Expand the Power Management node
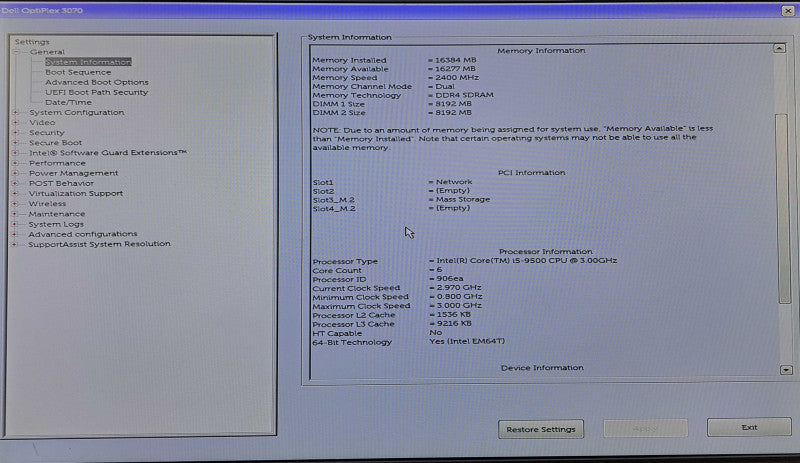The image size is (800, 463). [x=15, y=173]
